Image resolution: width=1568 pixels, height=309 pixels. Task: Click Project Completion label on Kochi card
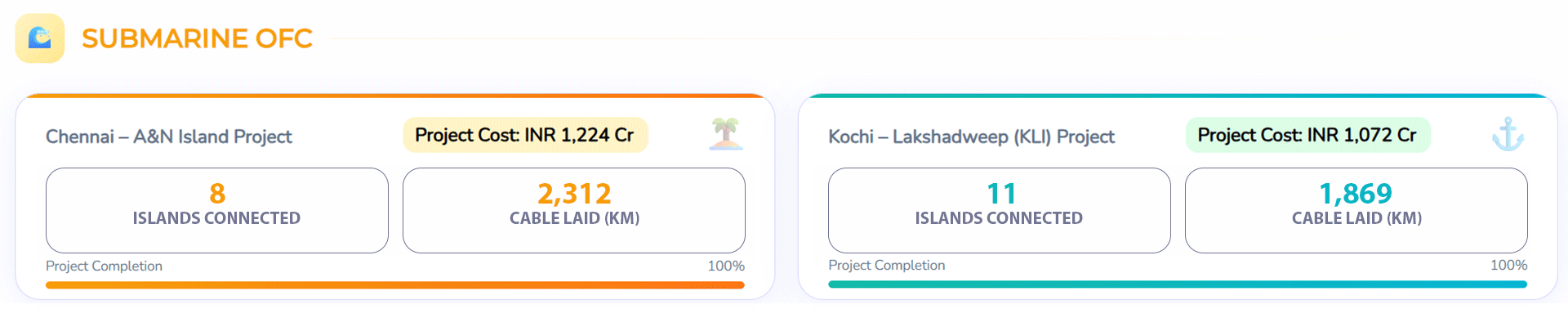886,265
